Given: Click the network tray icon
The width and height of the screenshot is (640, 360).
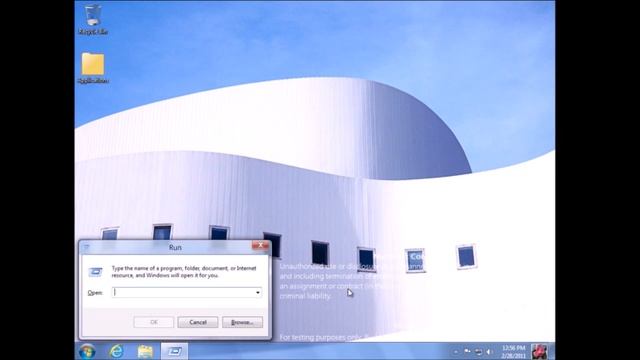Looking at the screenshot, I should [478, 352].
